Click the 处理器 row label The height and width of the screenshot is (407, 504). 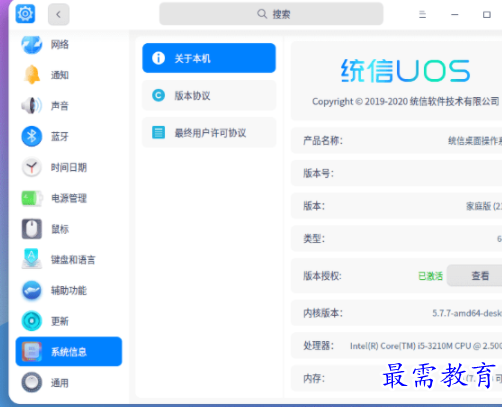[318, 346]
